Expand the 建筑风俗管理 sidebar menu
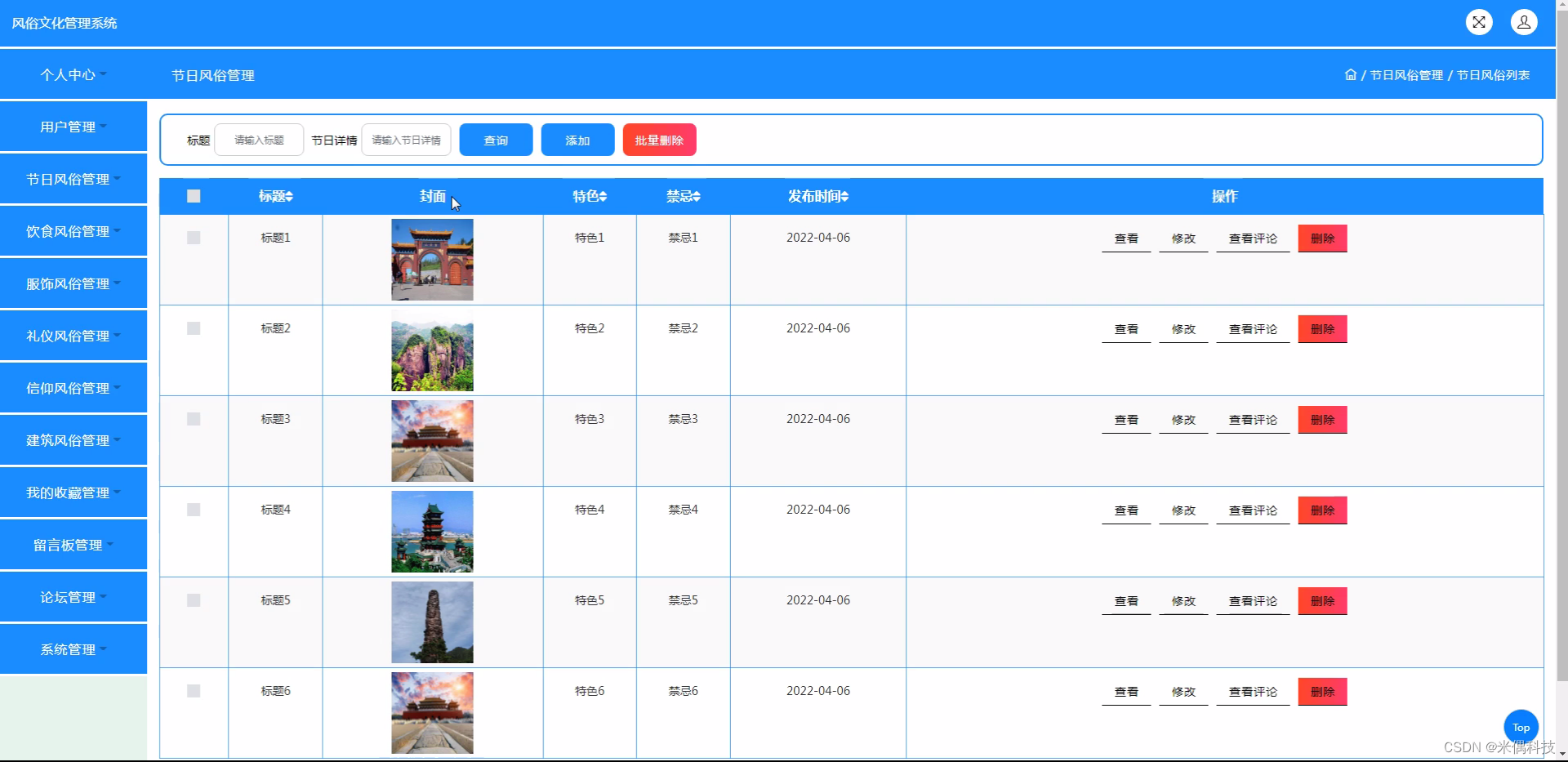1568x762 pixels. tap(73, 440)
